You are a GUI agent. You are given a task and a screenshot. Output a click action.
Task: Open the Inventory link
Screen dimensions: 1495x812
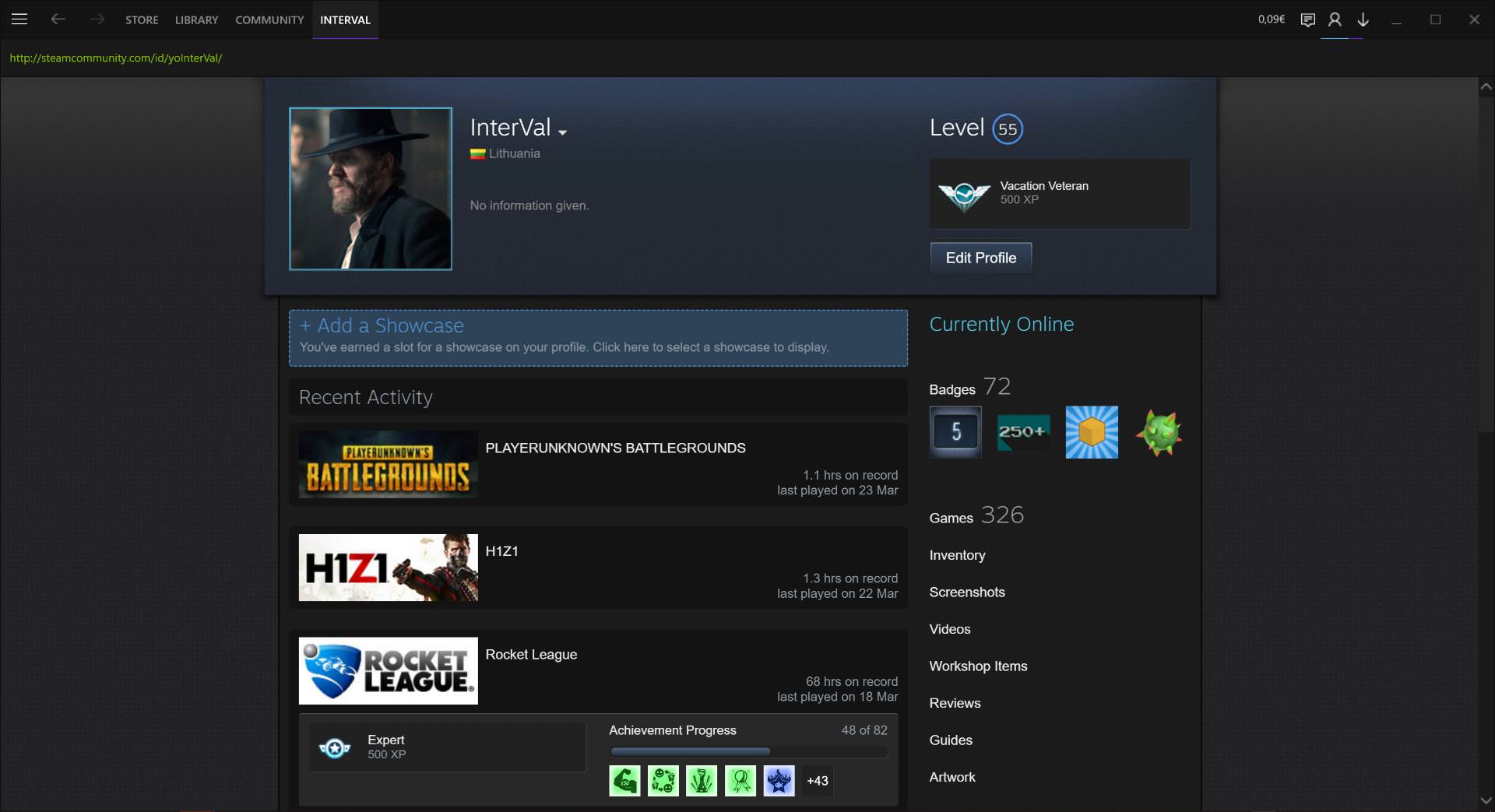(x=957, y=555)
